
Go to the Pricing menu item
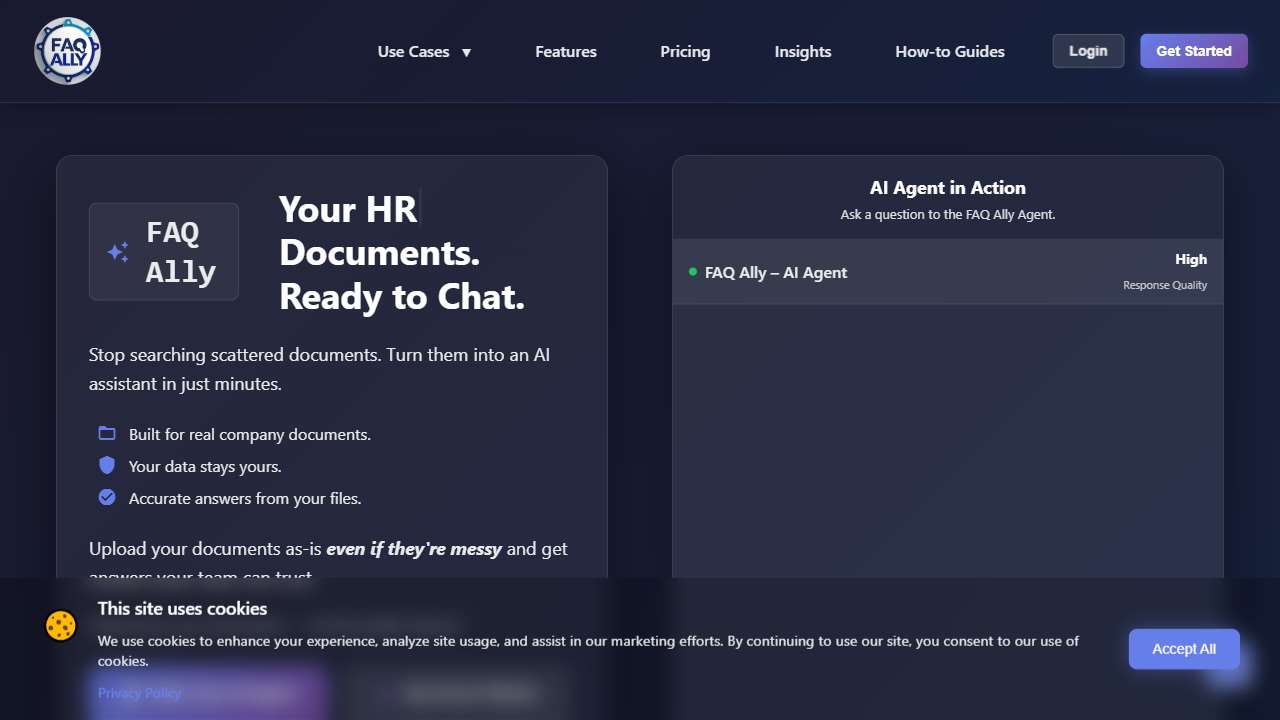[x=685, y=52]
